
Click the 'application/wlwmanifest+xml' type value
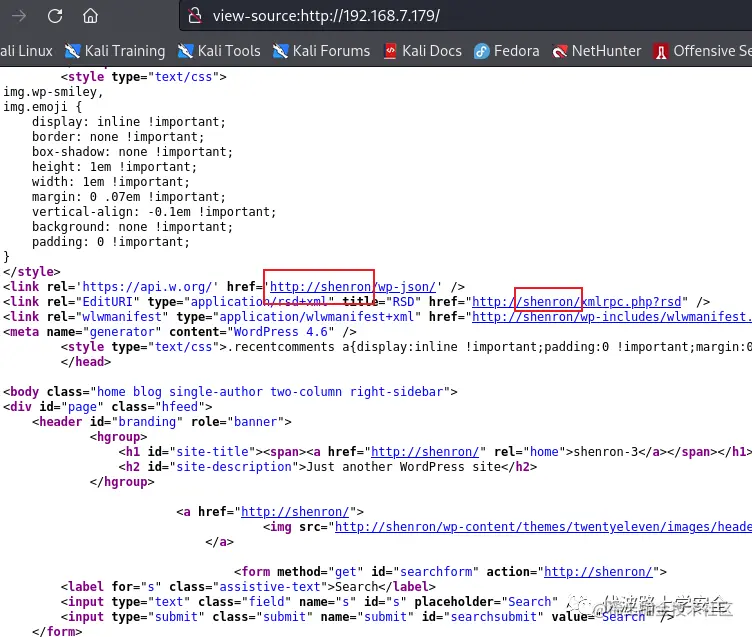317,317
